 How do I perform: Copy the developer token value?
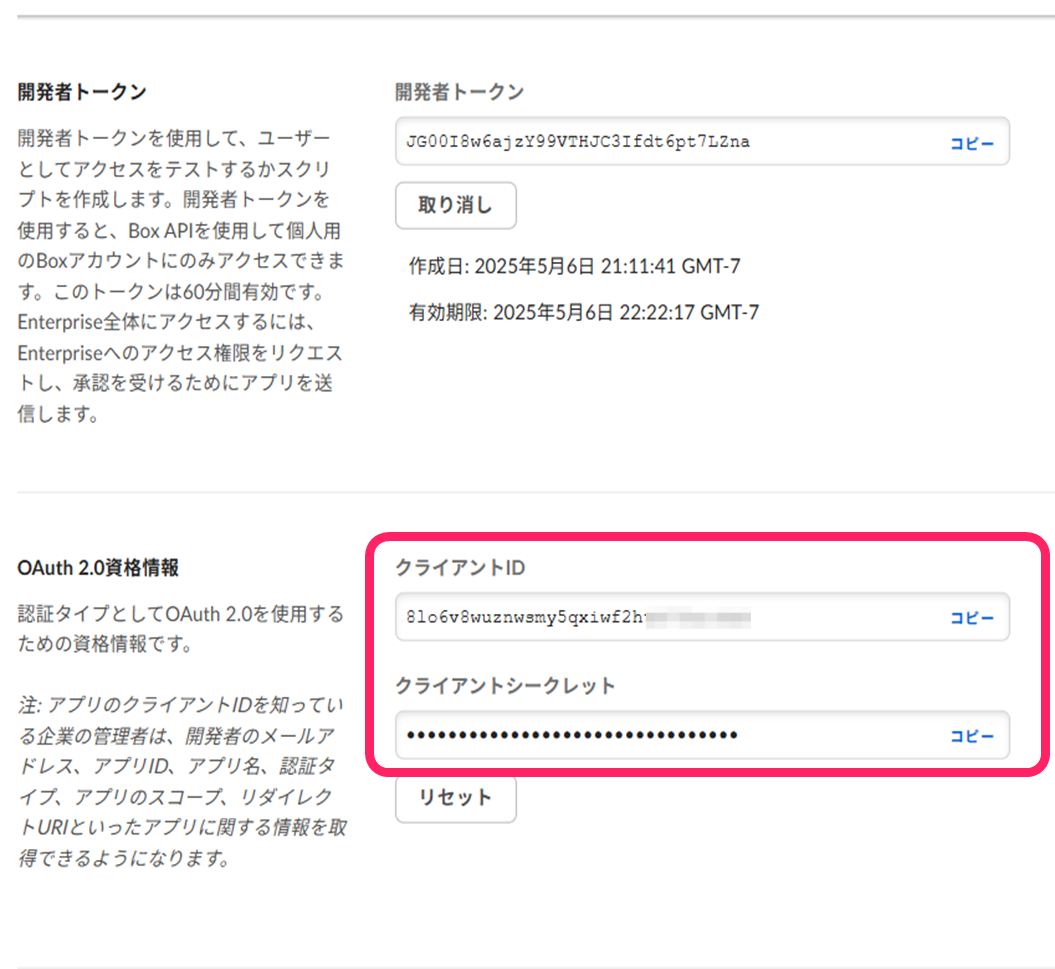click(x=972, y=143)
